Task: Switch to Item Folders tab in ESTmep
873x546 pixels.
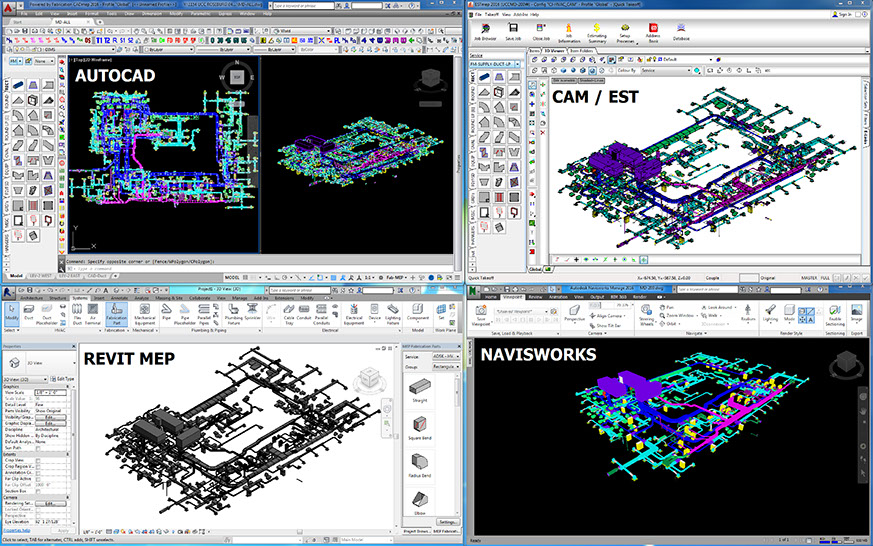Action: (581, 51)
